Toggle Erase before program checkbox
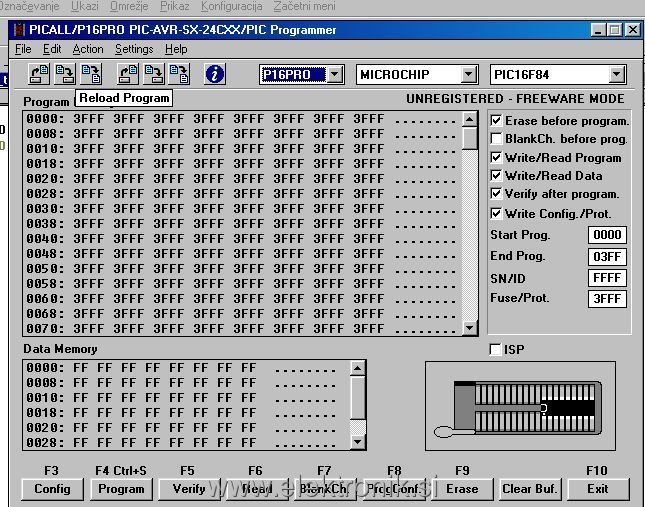The width and height of the screenshot is (645, 507). (x=496, y=120)
